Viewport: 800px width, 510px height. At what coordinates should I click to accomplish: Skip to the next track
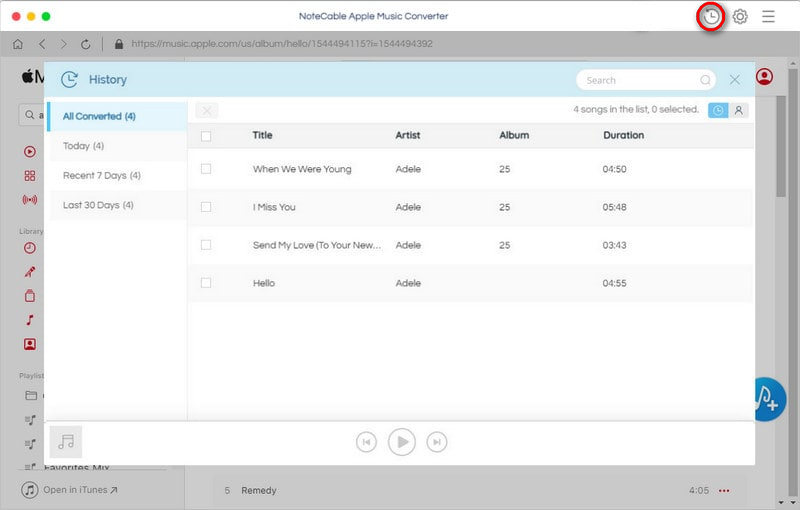(x=437, y=442)
